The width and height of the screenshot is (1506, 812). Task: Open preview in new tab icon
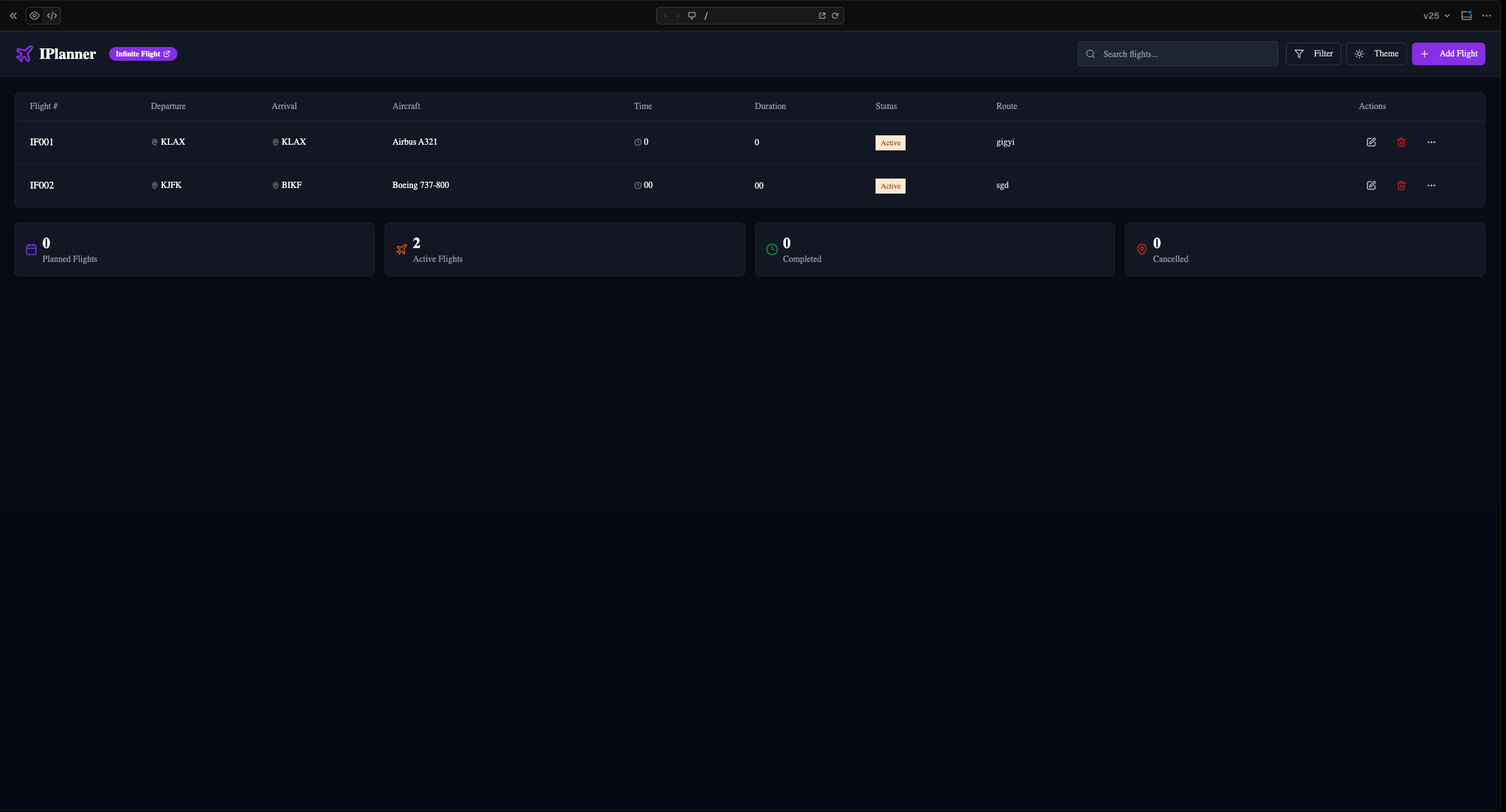pos(822,16)
